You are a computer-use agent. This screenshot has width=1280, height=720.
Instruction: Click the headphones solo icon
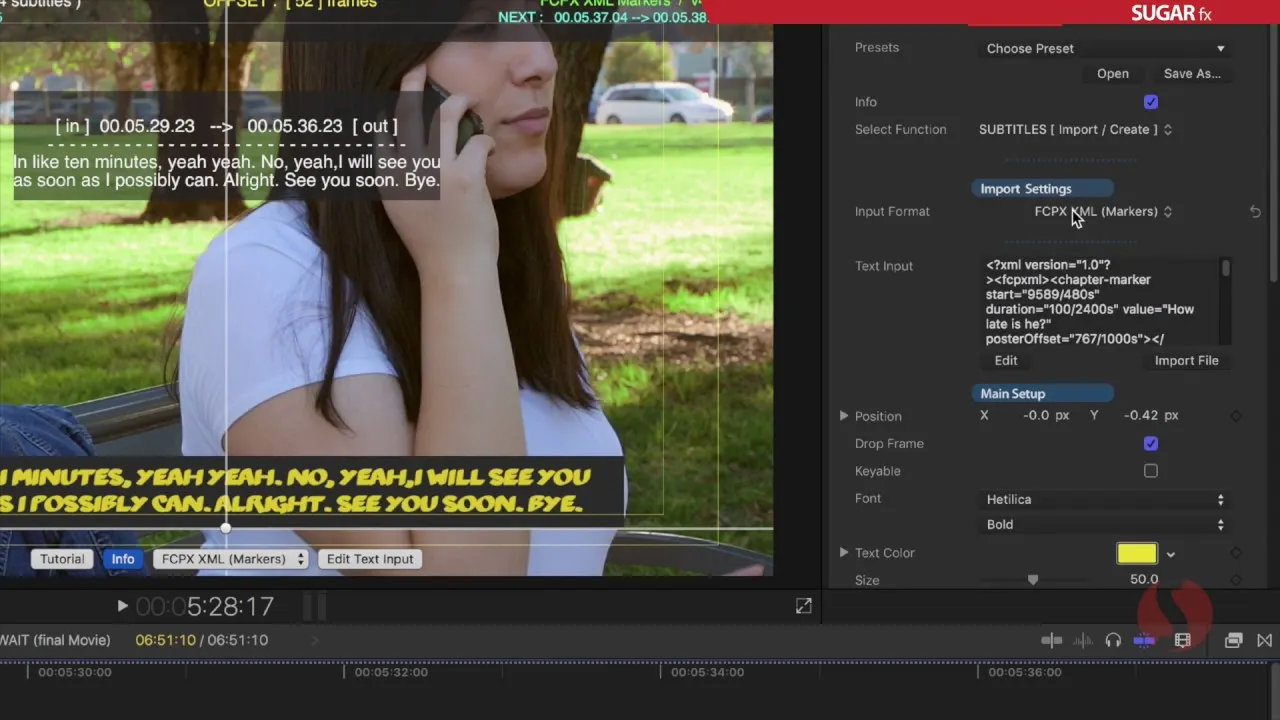click(x=1113, y=640)
